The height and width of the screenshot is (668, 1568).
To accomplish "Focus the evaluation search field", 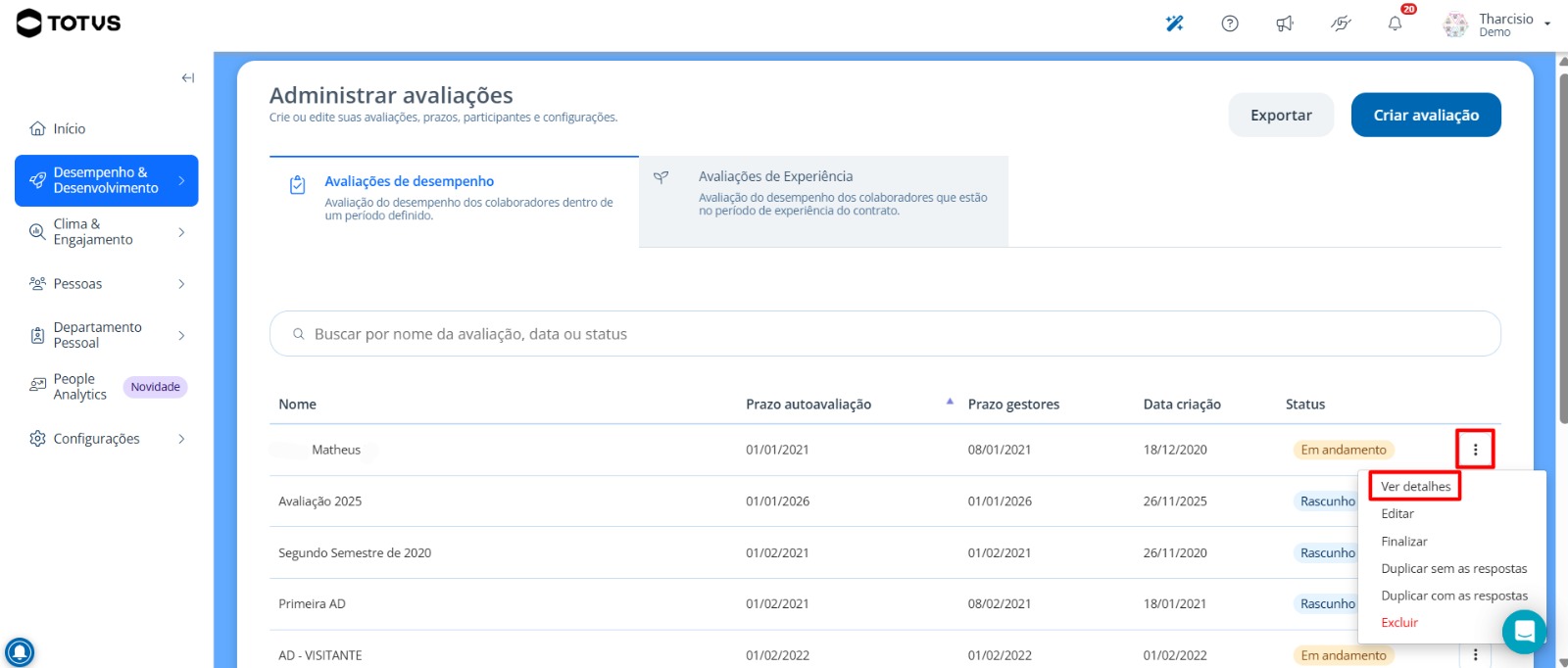I will point(885,334).
